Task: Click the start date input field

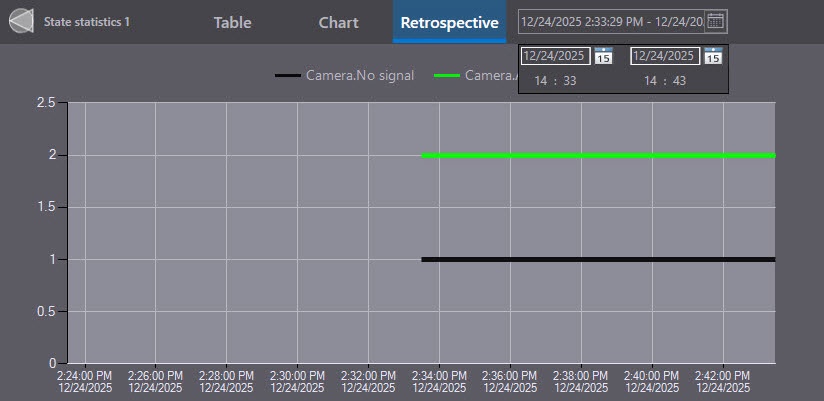Action: [556, 56]
